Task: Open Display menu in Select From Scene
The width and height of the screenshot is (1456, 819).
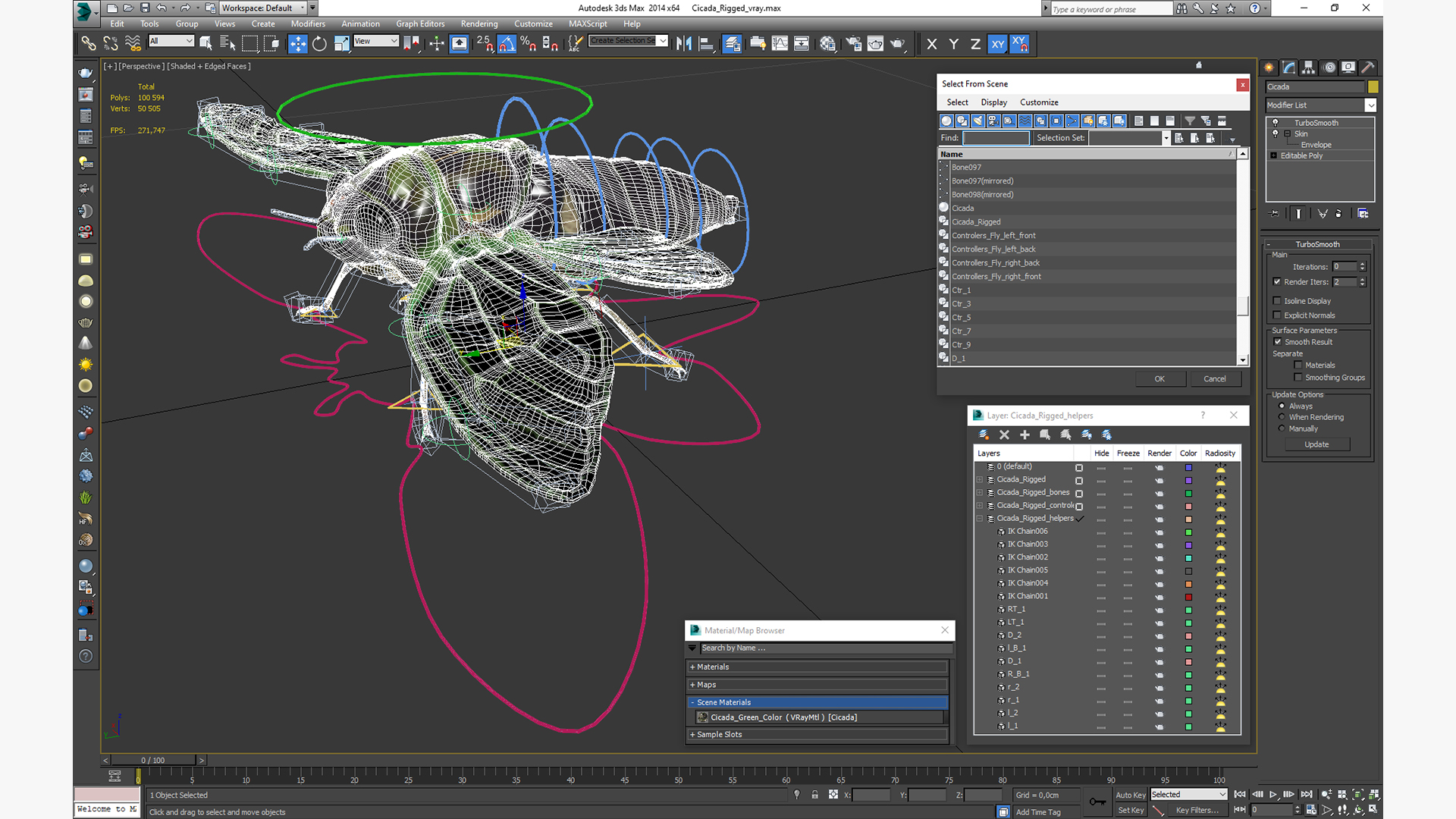Action: 993,102
